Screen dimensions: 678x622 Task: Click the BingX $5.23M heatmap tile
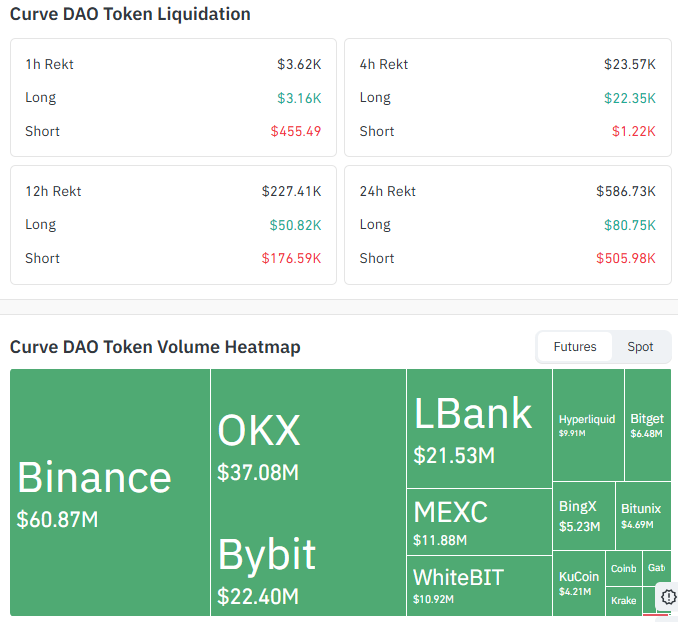[584, 516]
